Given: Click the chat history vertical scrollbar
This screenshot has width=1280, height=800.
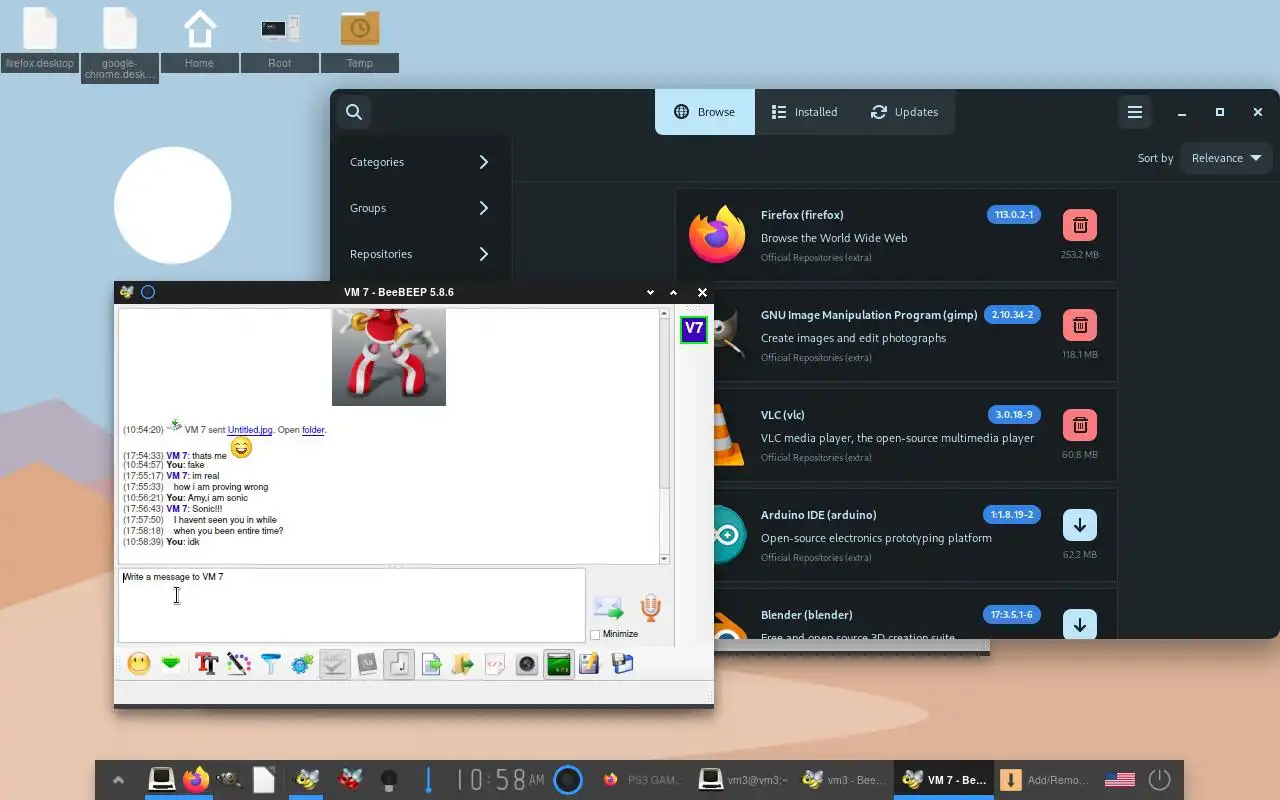Looking at the screenshot, I should pos(664,436).
